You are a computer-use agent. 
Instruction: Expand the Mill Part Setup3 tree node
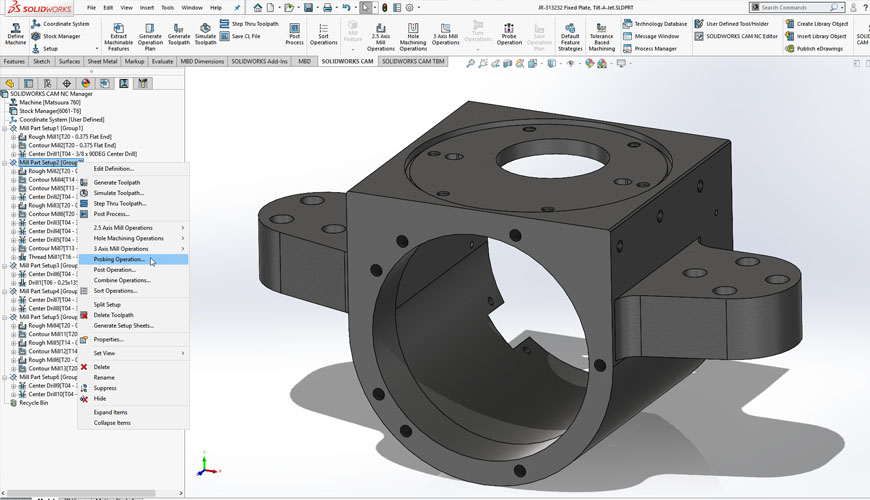tap(5, 266)
